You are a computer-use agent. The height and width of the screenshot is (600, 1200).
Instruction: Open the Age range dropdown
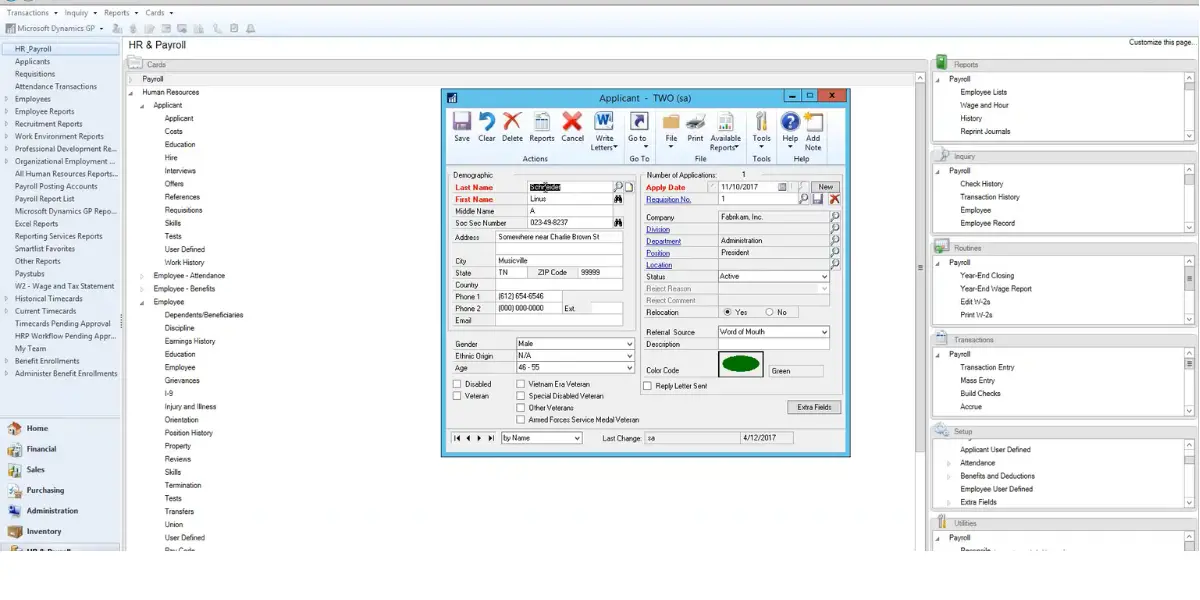point(629,368)
